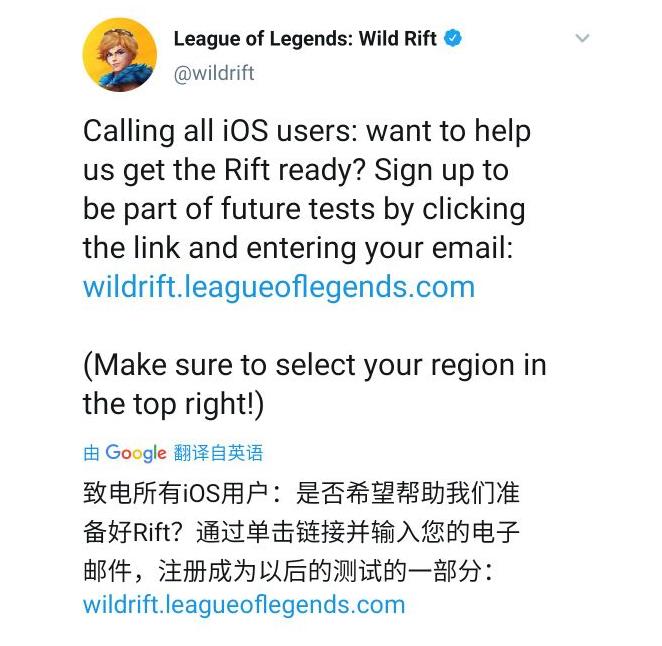
Task: Click the 由 character before Google
Action: (x=91, y=453)
